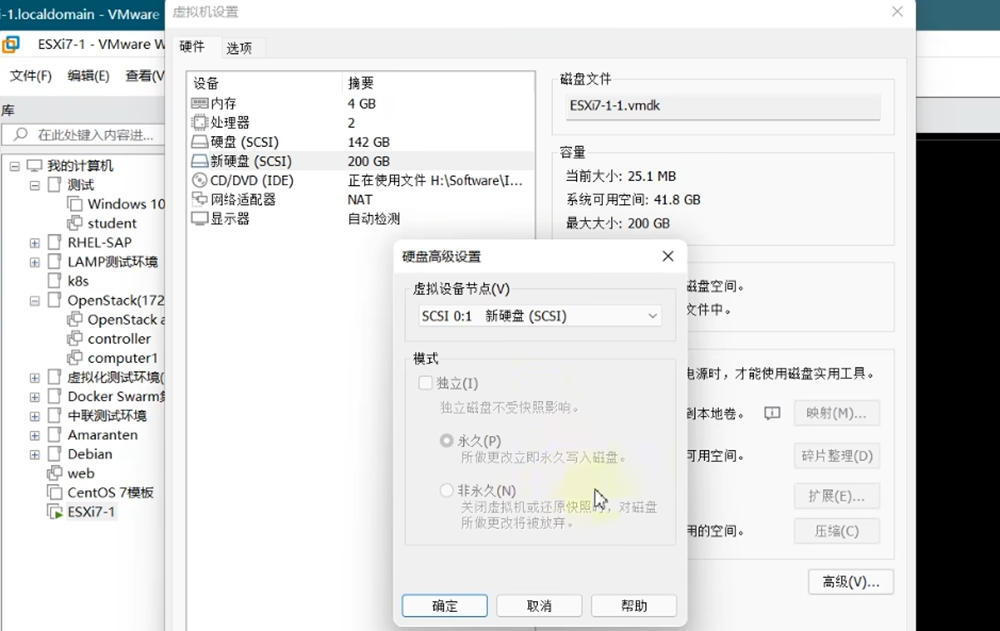This screenshot has width=1000, height=631.
Task: Expand the Amaranten folder
Action: point(35,435)
